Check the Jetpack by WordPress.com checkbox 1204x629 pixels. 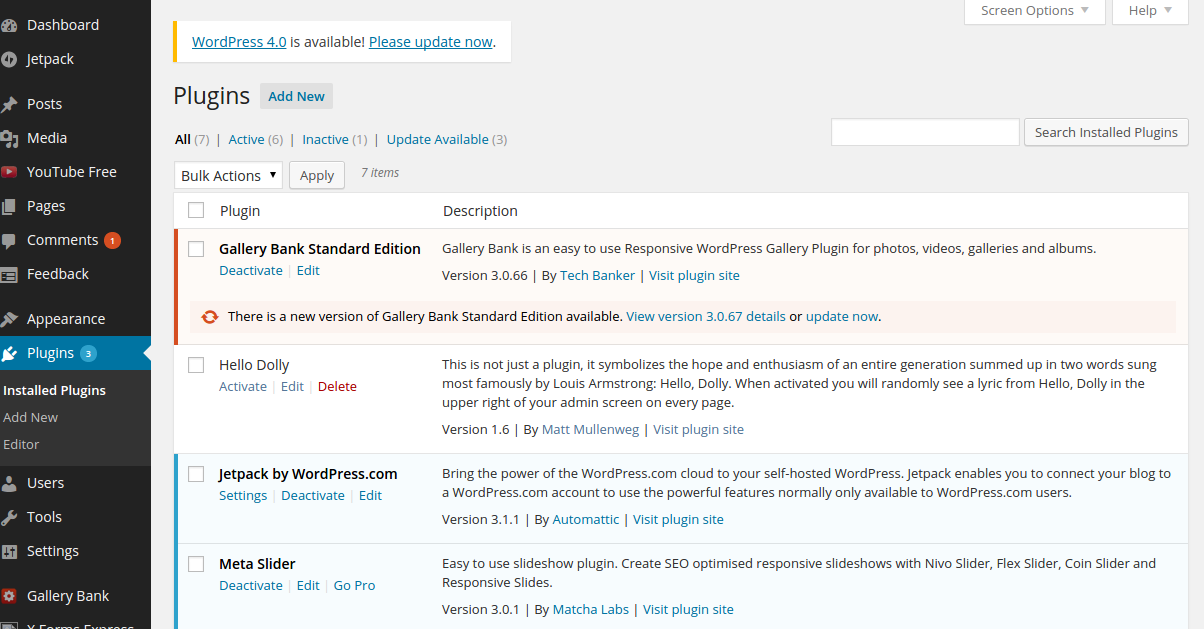pos(196,474)
